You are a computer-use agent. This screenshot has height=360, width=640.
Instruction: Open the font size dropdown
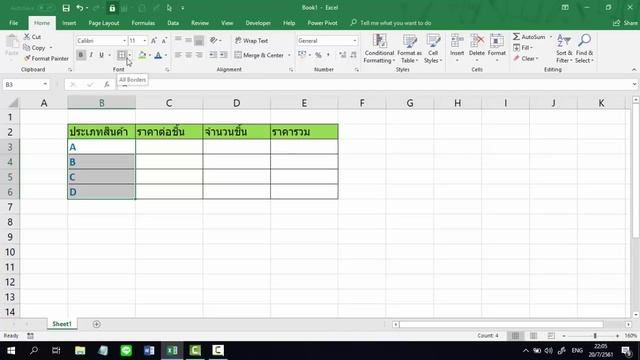pos(144,41)
